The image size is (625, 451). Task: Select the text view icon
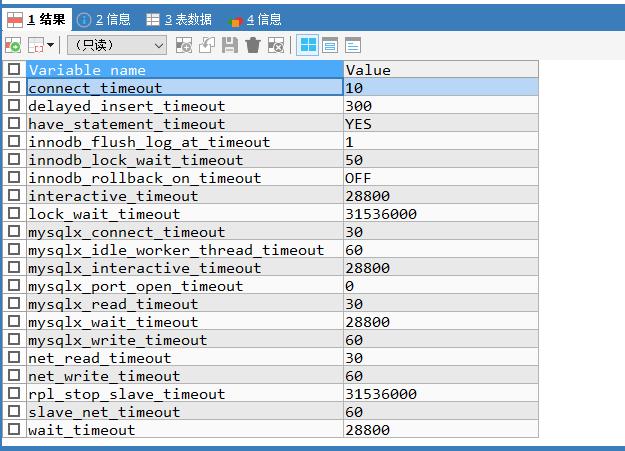[x=353, y=45]
